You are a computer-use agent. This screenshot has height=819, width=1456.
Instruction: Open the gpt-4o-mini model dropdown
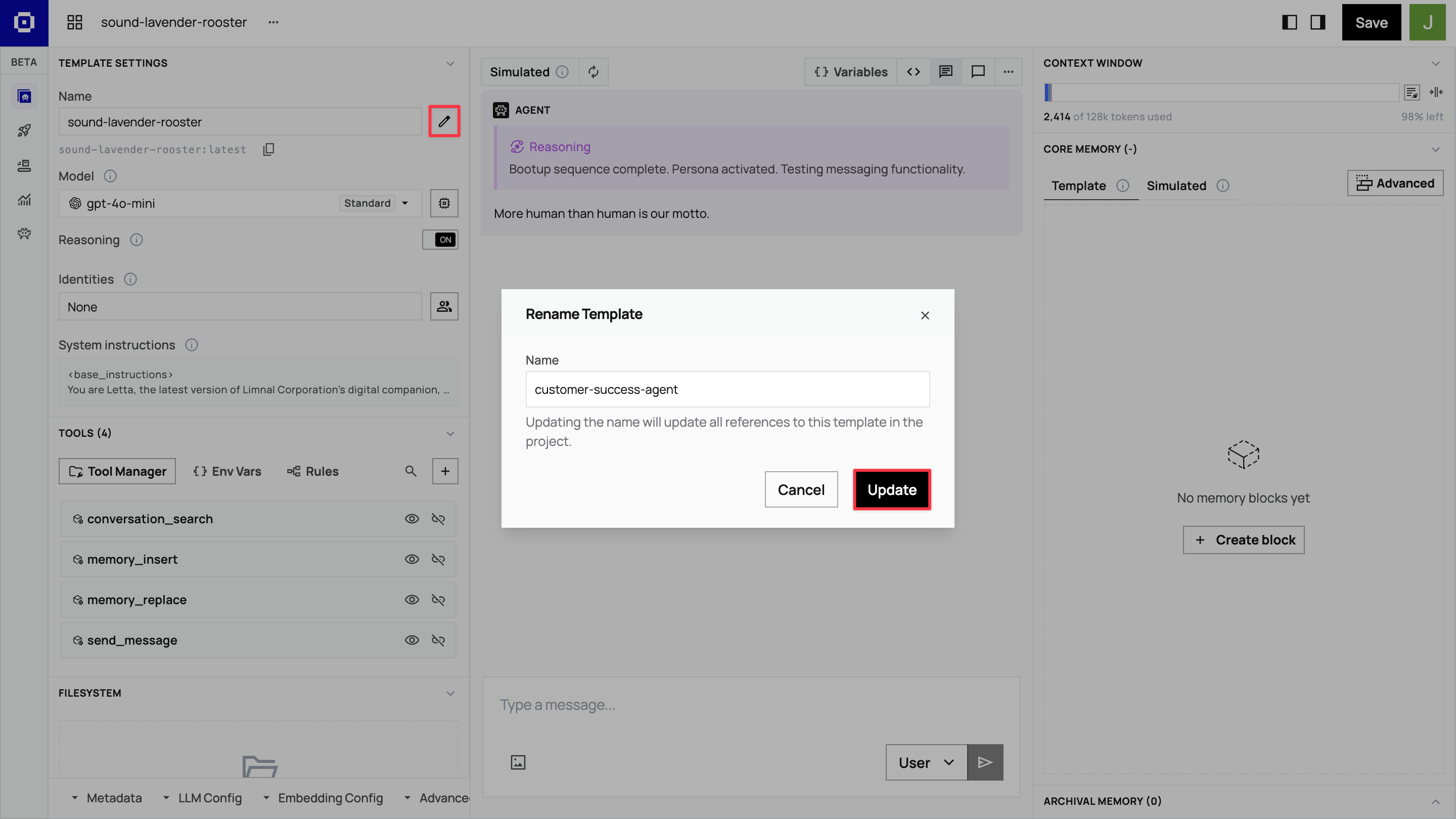(x=405, y=203)
